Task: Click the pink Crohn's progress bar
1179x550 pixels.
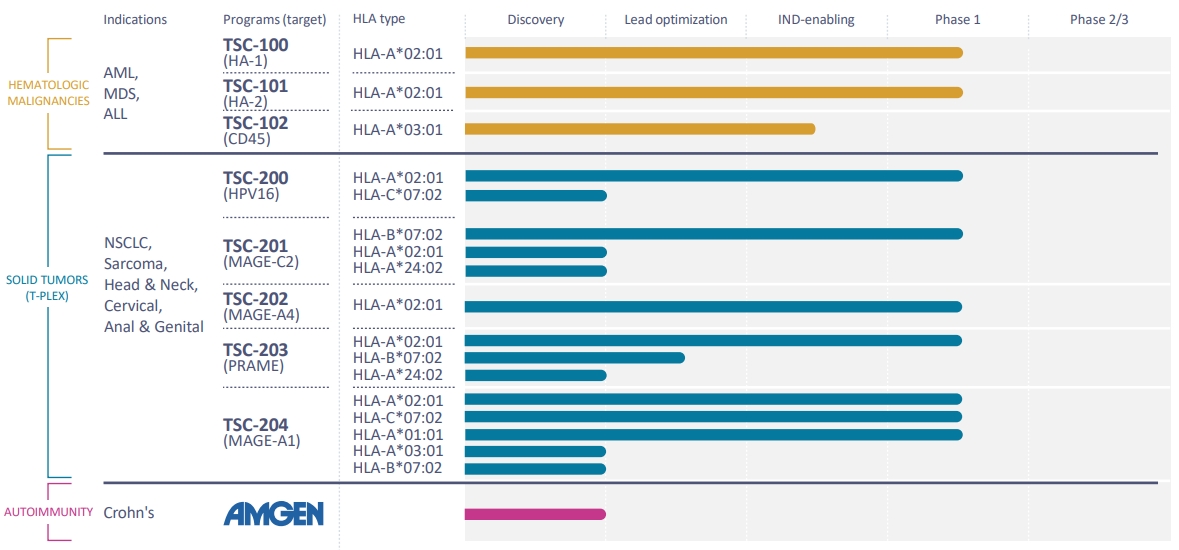Action: (535, 514)
